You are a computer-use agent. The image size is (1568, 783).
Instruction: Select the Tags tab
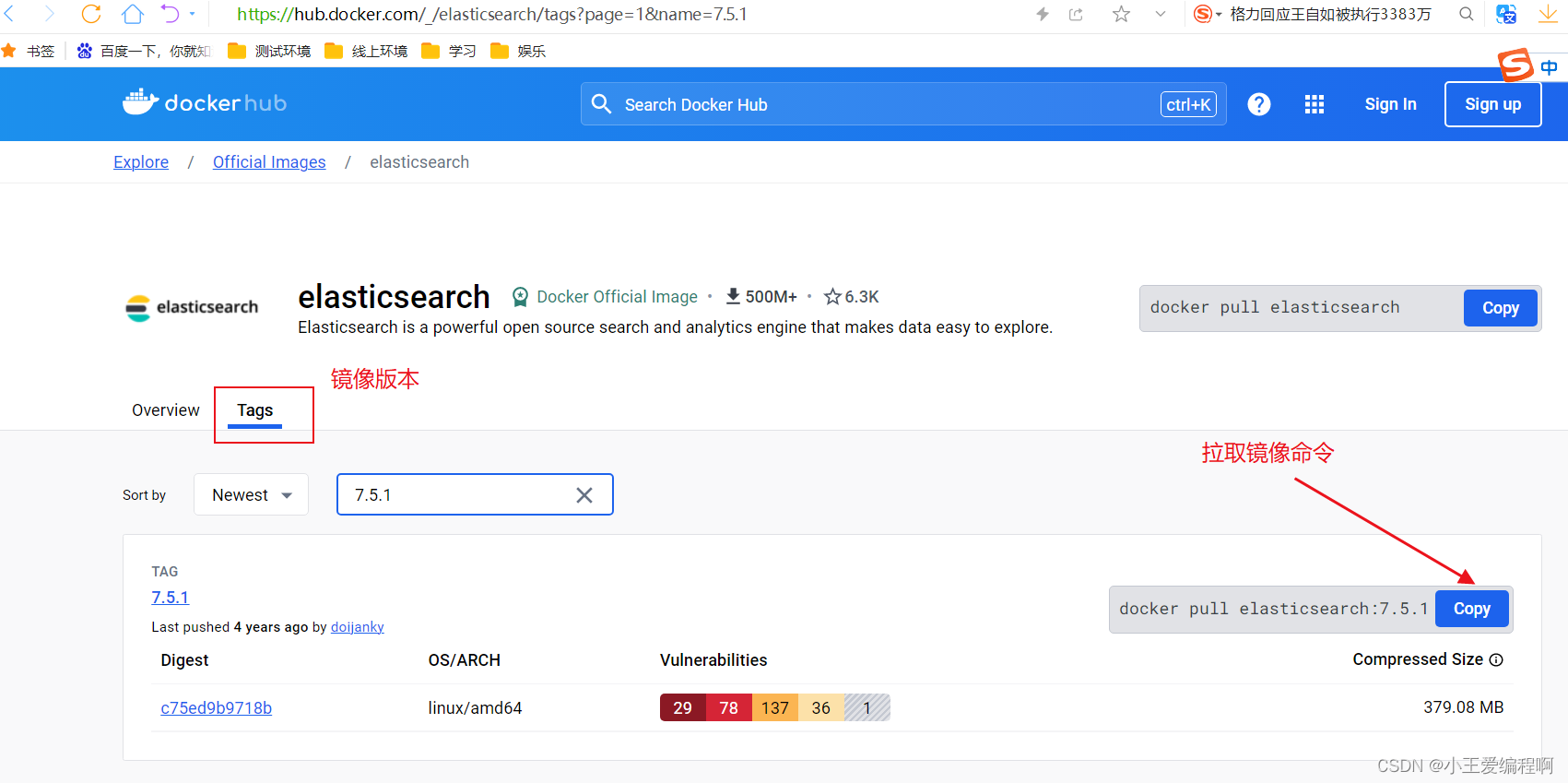coord(255,410)
